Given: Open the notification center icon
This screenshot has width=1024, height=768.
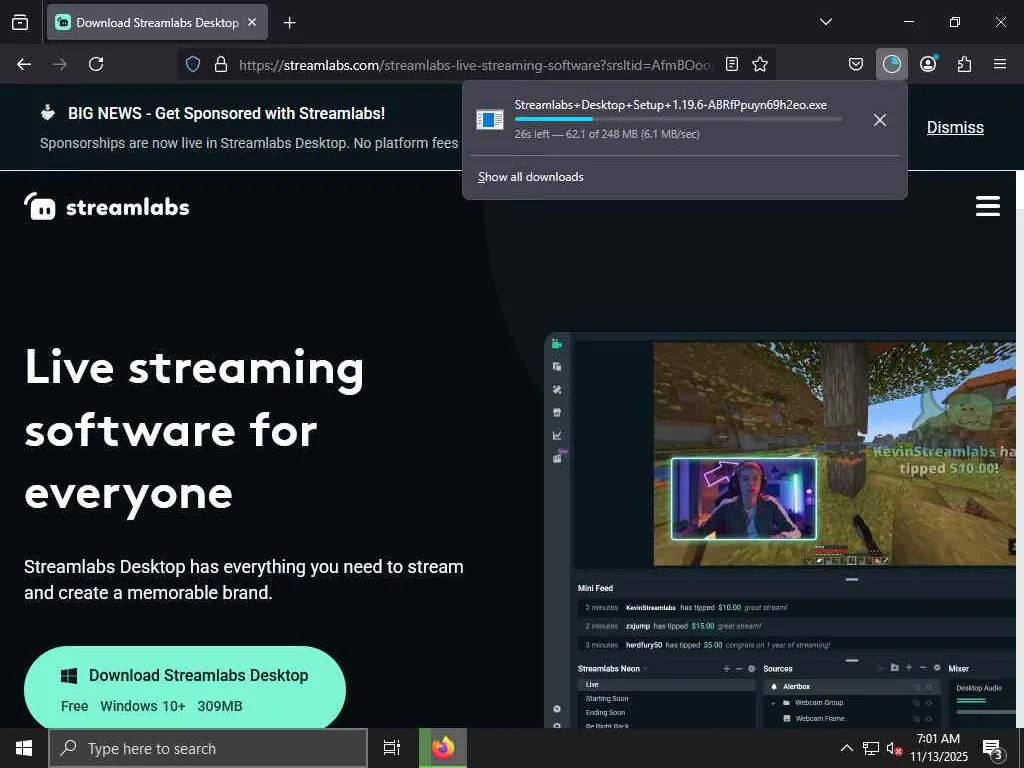Looking at the screenshot, I should [x=993, y=749].
